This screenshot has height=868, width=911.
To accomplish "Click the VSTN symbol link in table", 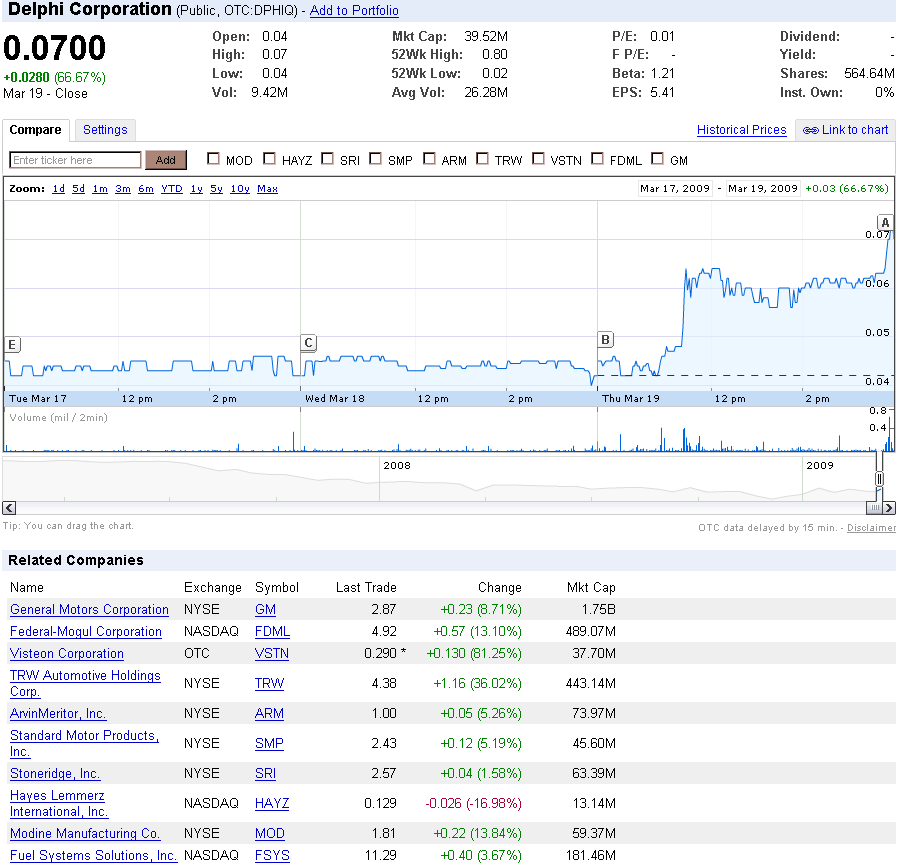I will (272, 654).
